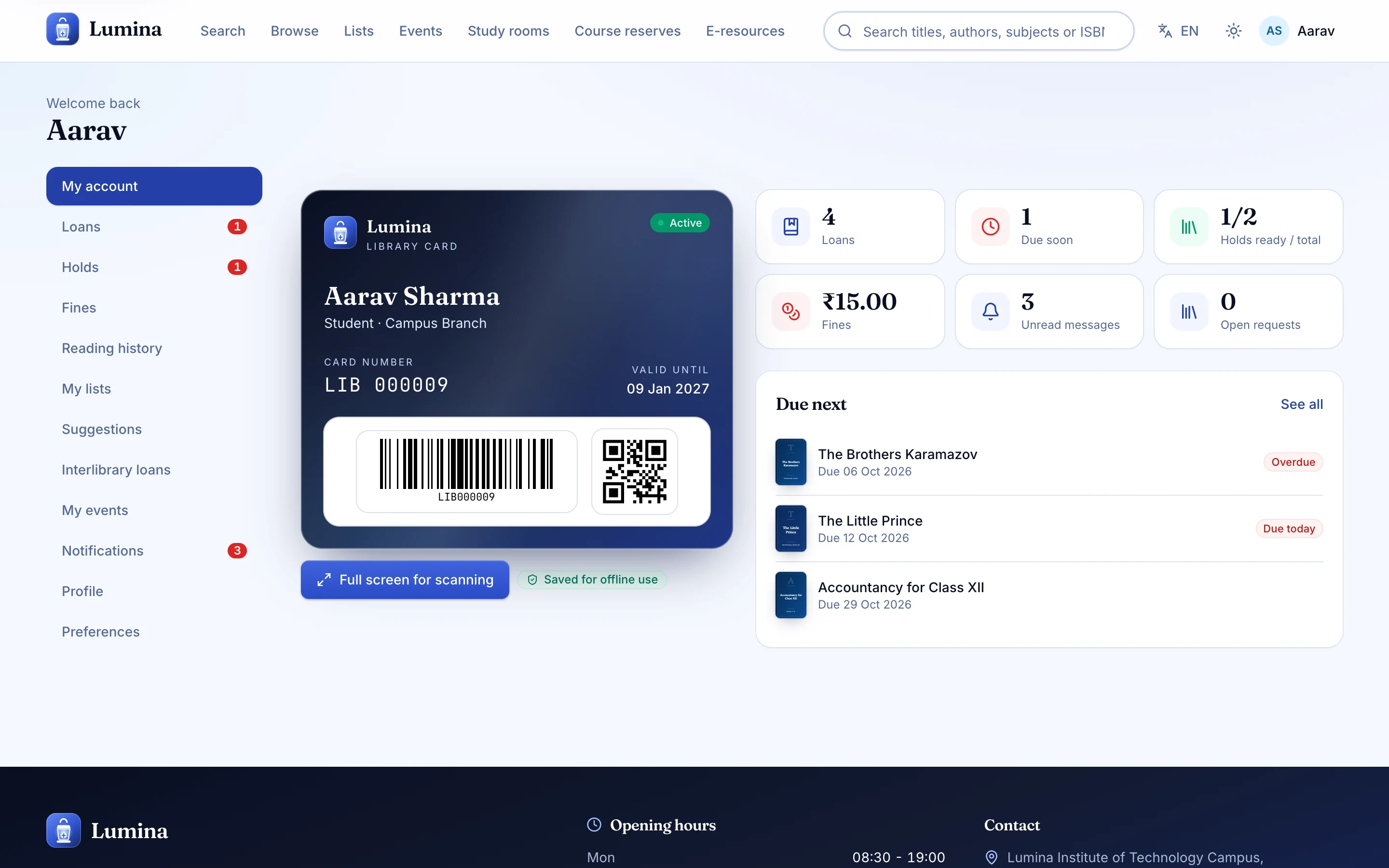
Task: Click the Loans bookmark icon tile
Action: tap(791, 227)
